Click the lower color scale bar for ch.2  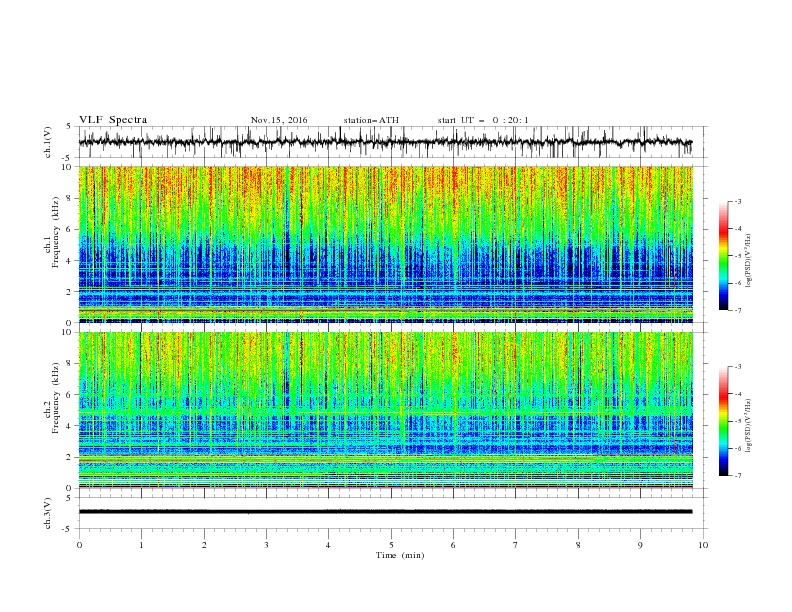click(723, 421)
